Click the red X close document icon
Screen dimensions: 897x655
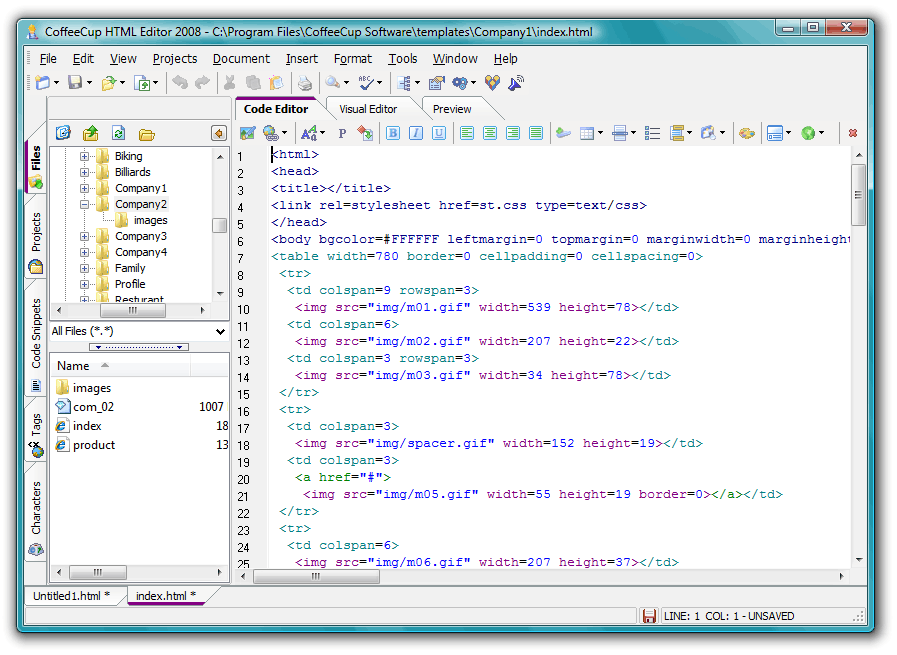coord(853,133)
